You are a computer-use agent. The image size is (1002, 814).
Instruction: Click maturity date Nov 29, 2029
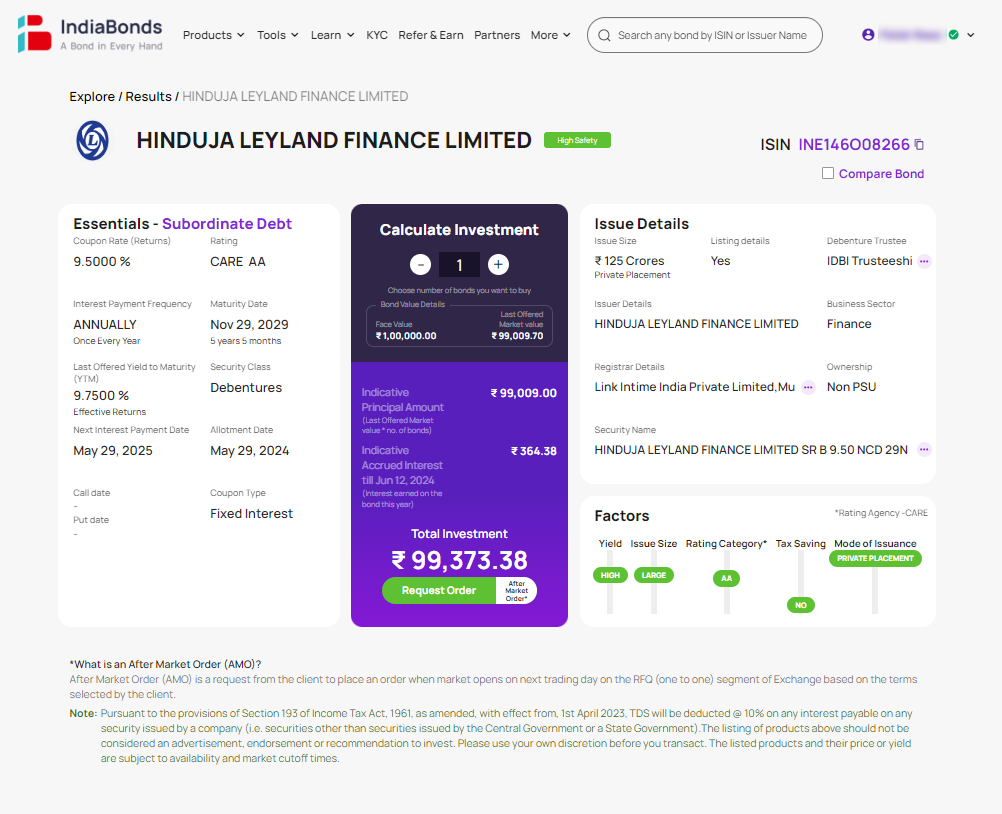click(249, 325)
